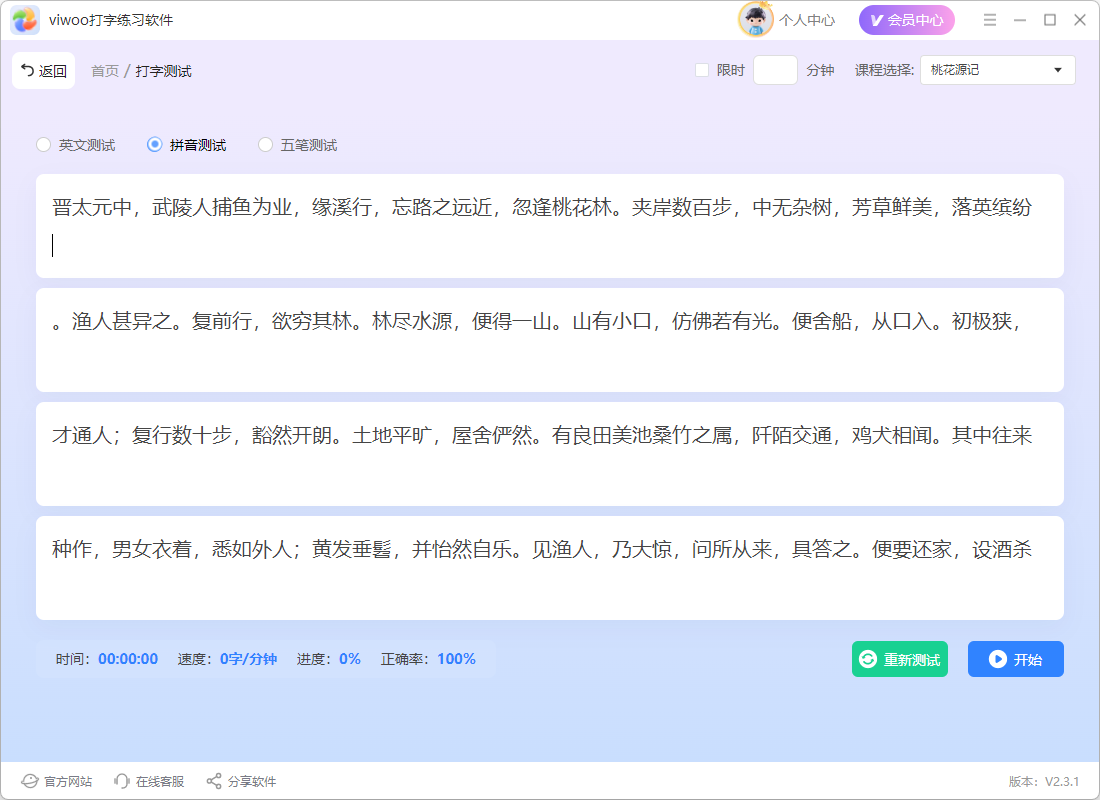Click the viwoo app logo icon
This screenshot has width=1100, height=800.
pyautogui.click(x=25, y=20)
